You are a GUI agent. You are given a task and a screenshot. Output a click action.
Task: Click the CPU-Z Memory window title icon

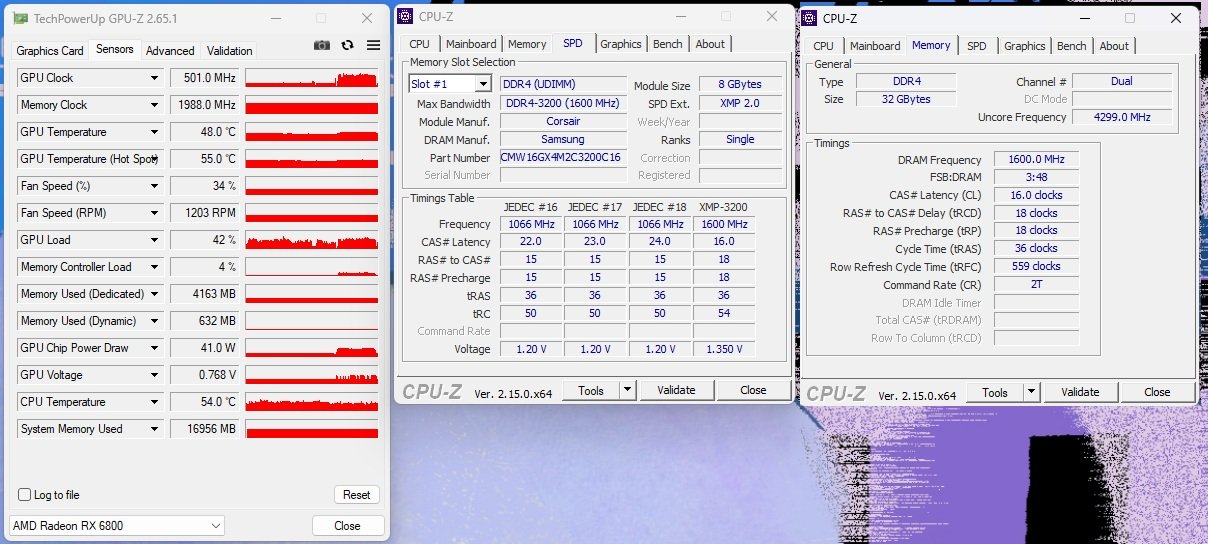tap(809, 18)
